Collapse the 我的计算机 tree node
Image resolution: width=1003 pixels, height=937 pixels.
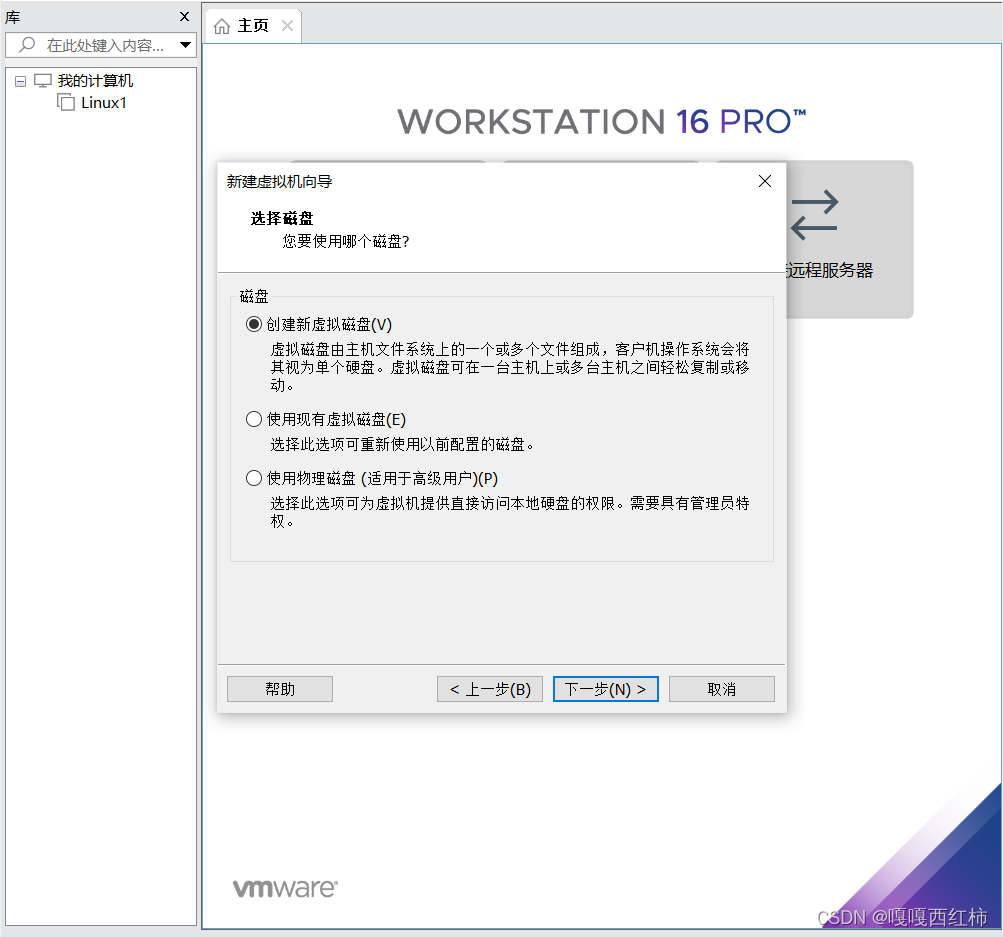pyautogui.click(x=20, y=81)
